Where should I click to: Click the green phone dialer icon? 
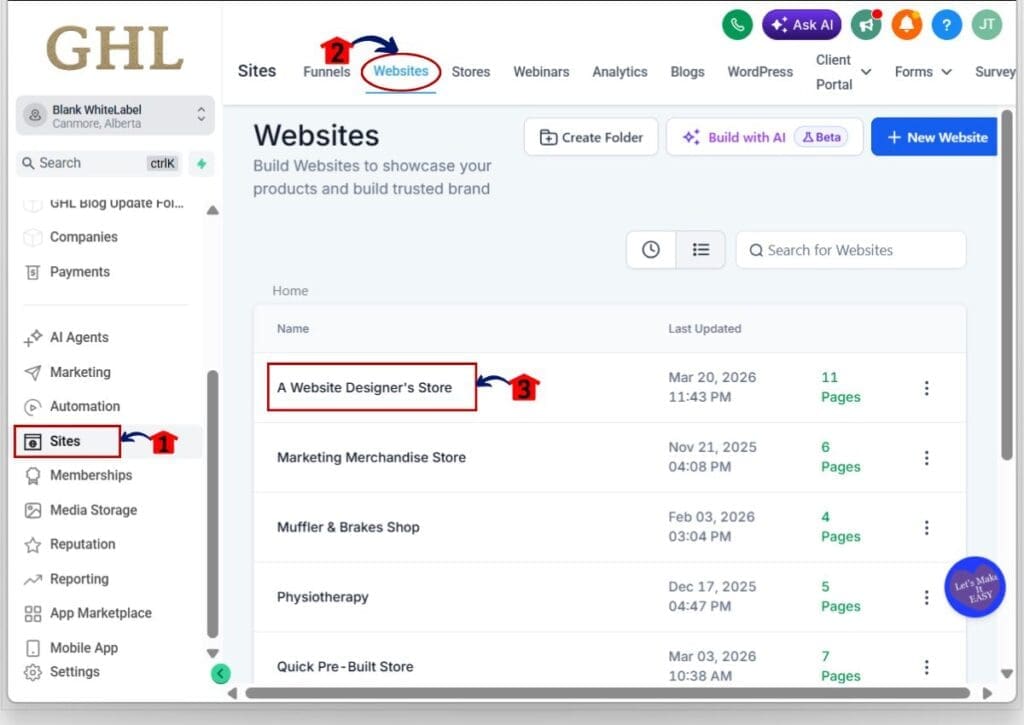click(737, 25)
